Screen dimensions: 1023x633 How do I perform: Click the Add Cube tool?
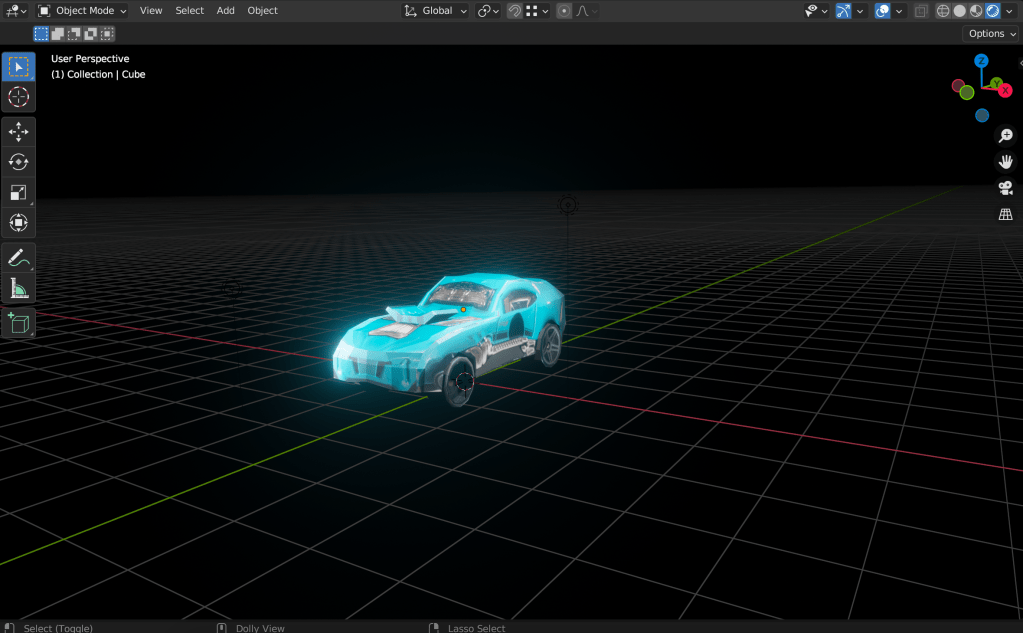click(18, 323)
